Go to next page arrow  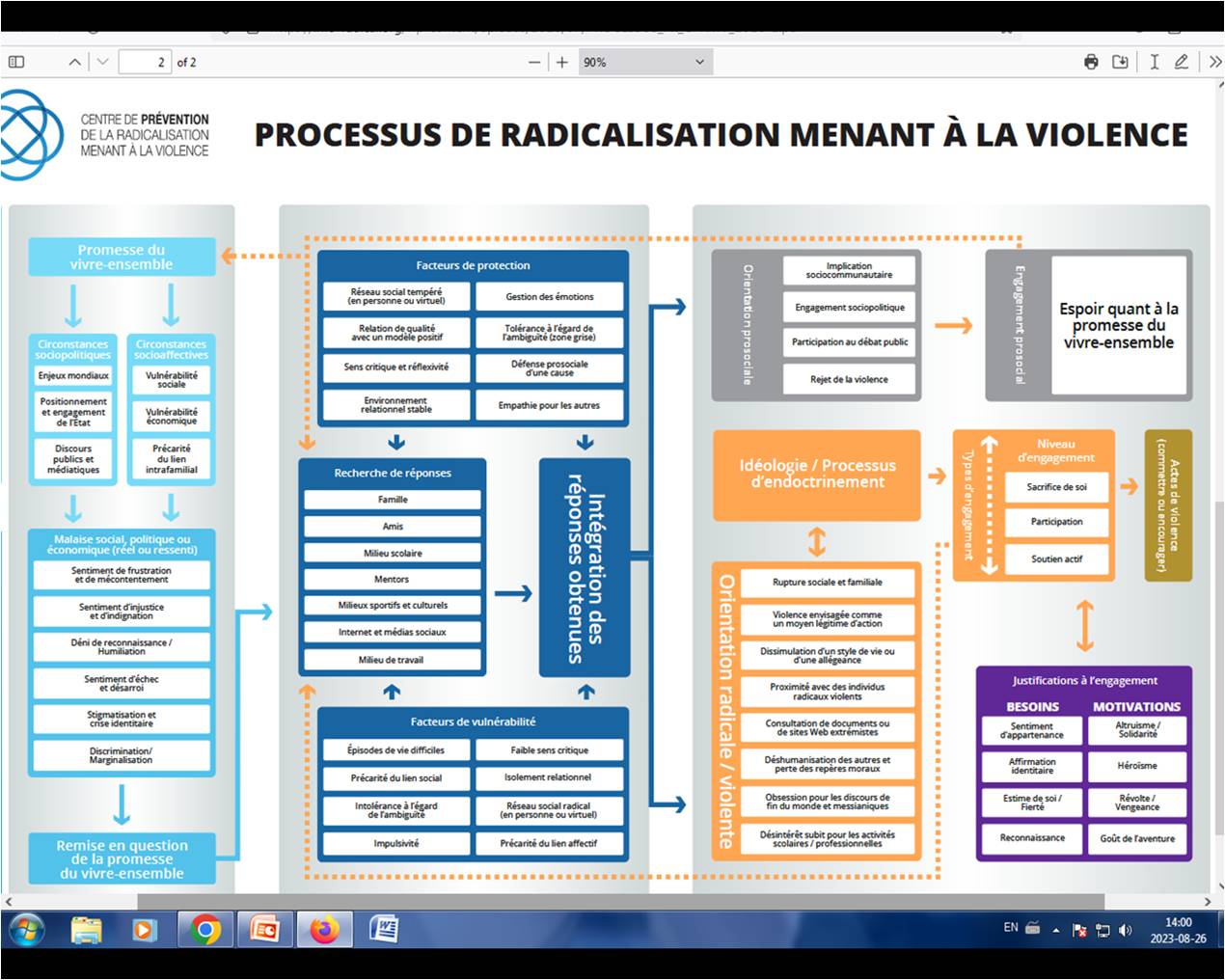tap(102, 62)
